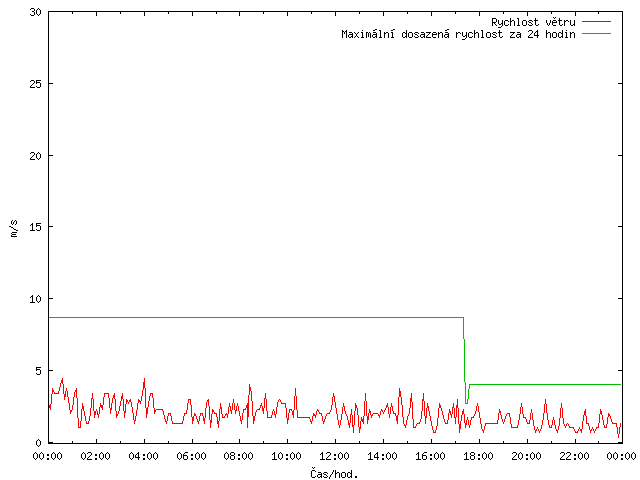The image size is (640, 480).
Task: Click the x-axis tick label 06:00
Action: (x=191, y=456)
